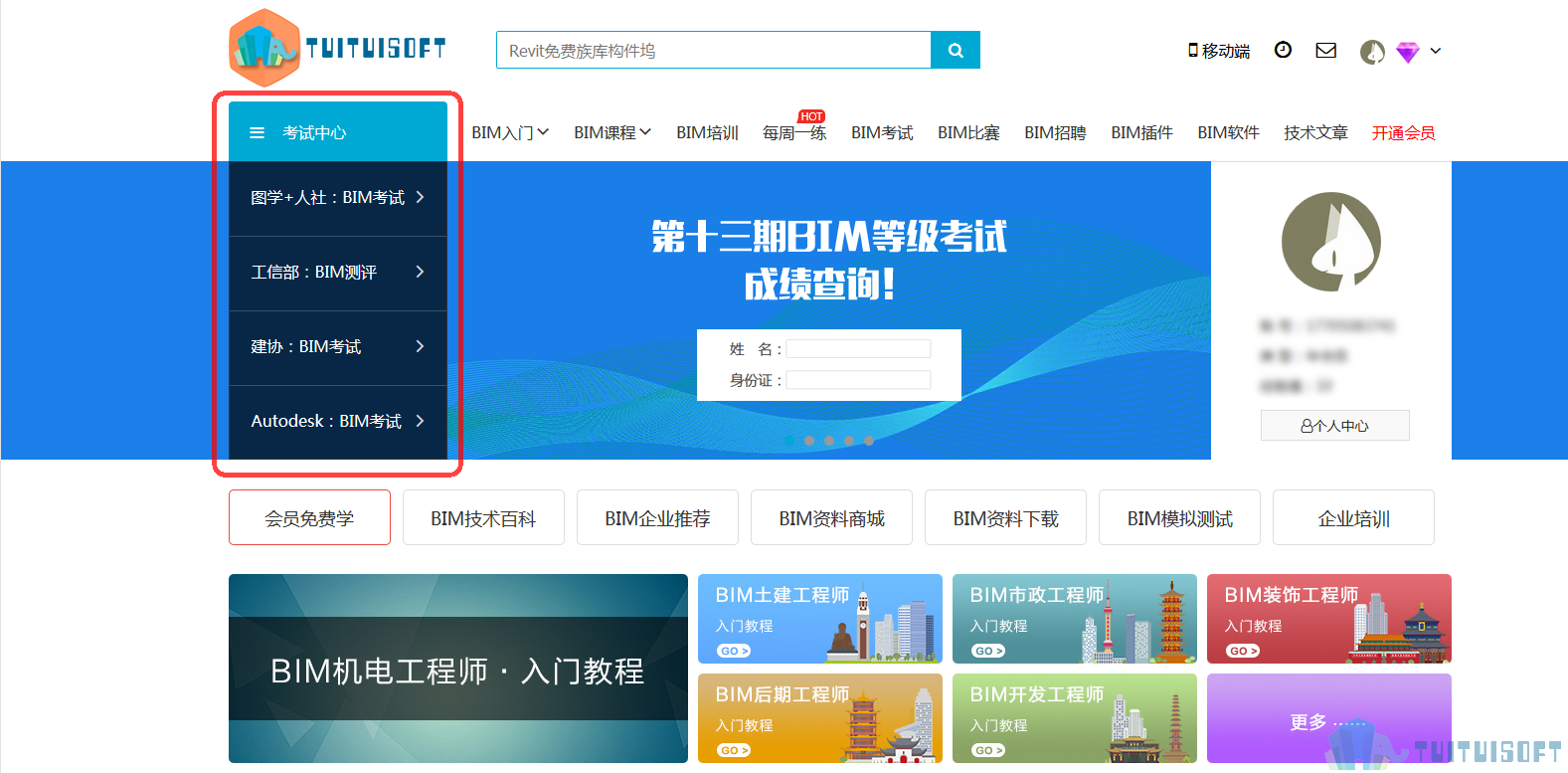Viewport: 1568px width, 773px height.
Task: Click GO on BIM后期工程师 card
Action: coord(734,750)
